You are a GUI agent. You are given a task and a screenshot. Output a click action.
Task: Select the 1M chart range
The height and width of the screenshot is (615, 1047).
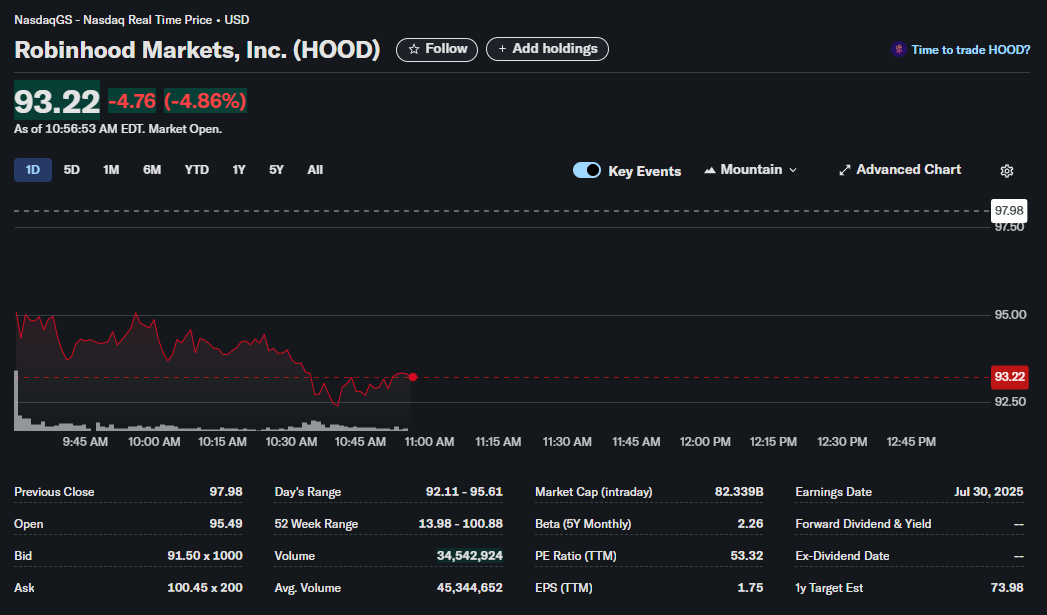click(x=111, y=170)
